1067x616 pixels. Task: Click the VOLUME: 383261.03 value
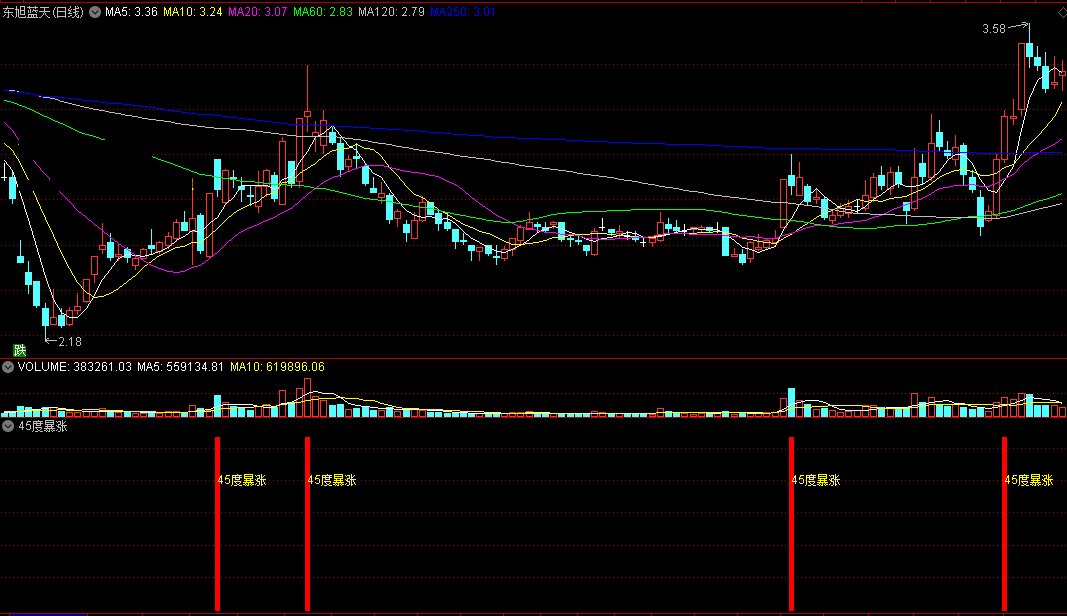tap(75, 367)
